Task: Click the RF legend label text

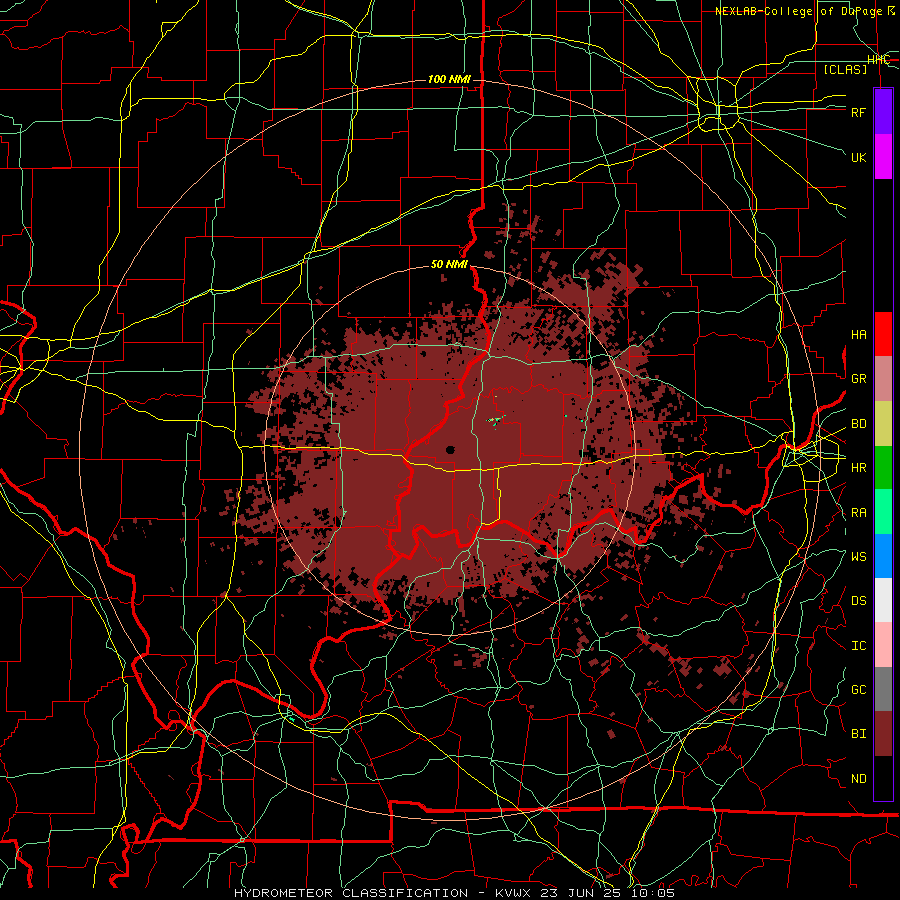Action: pos(858,112)
